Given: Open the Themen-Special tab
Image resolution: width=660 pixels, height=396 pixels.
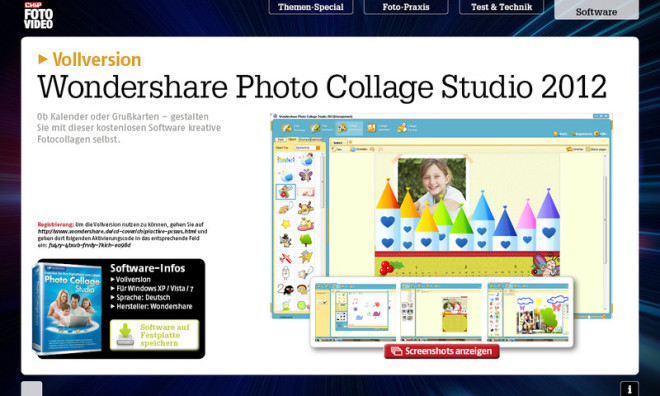Looking at the screenshot, I should [311, 7].
